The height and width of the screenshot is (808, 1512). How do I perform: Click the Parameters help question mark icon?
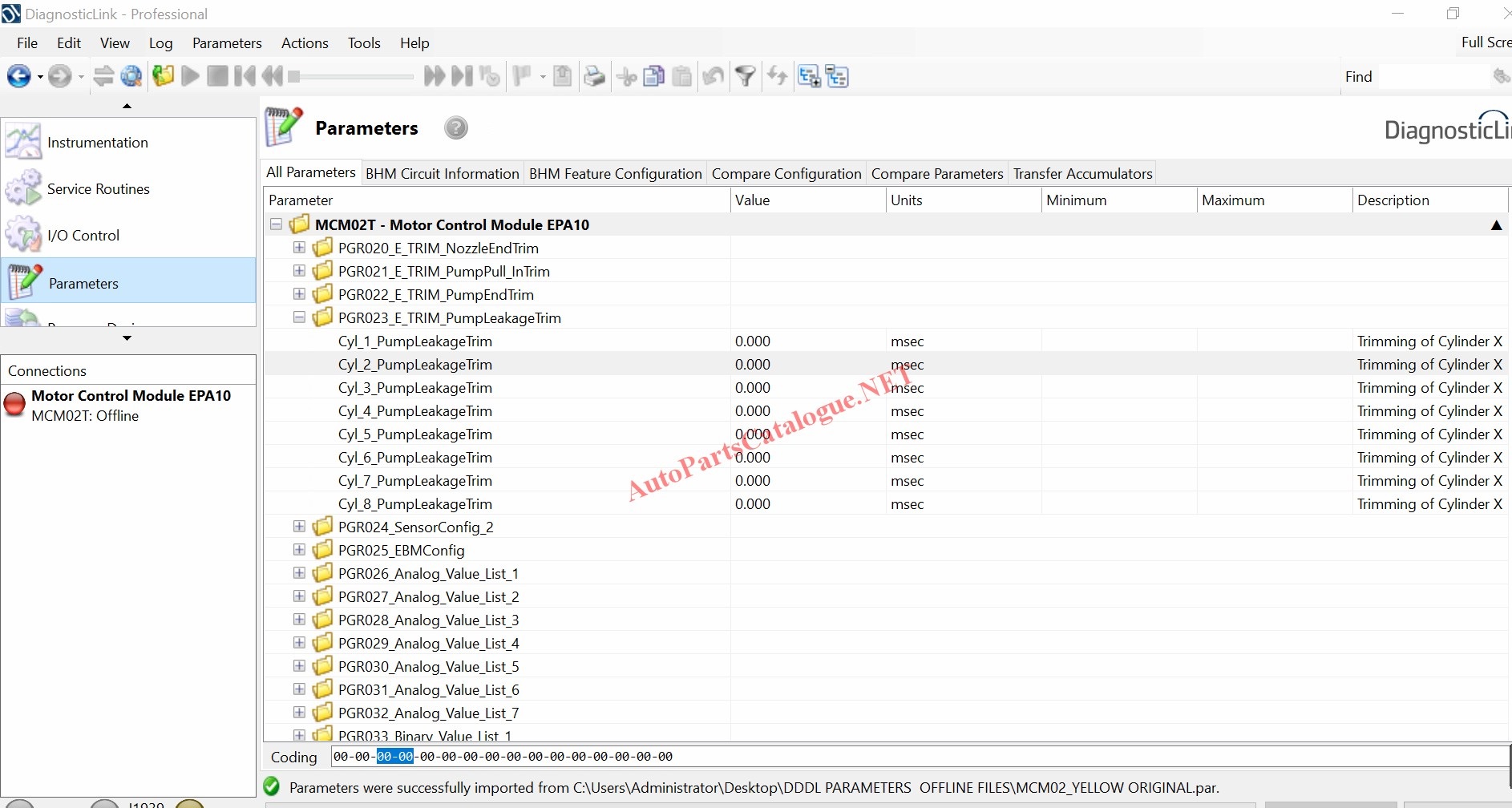(456, 128)
